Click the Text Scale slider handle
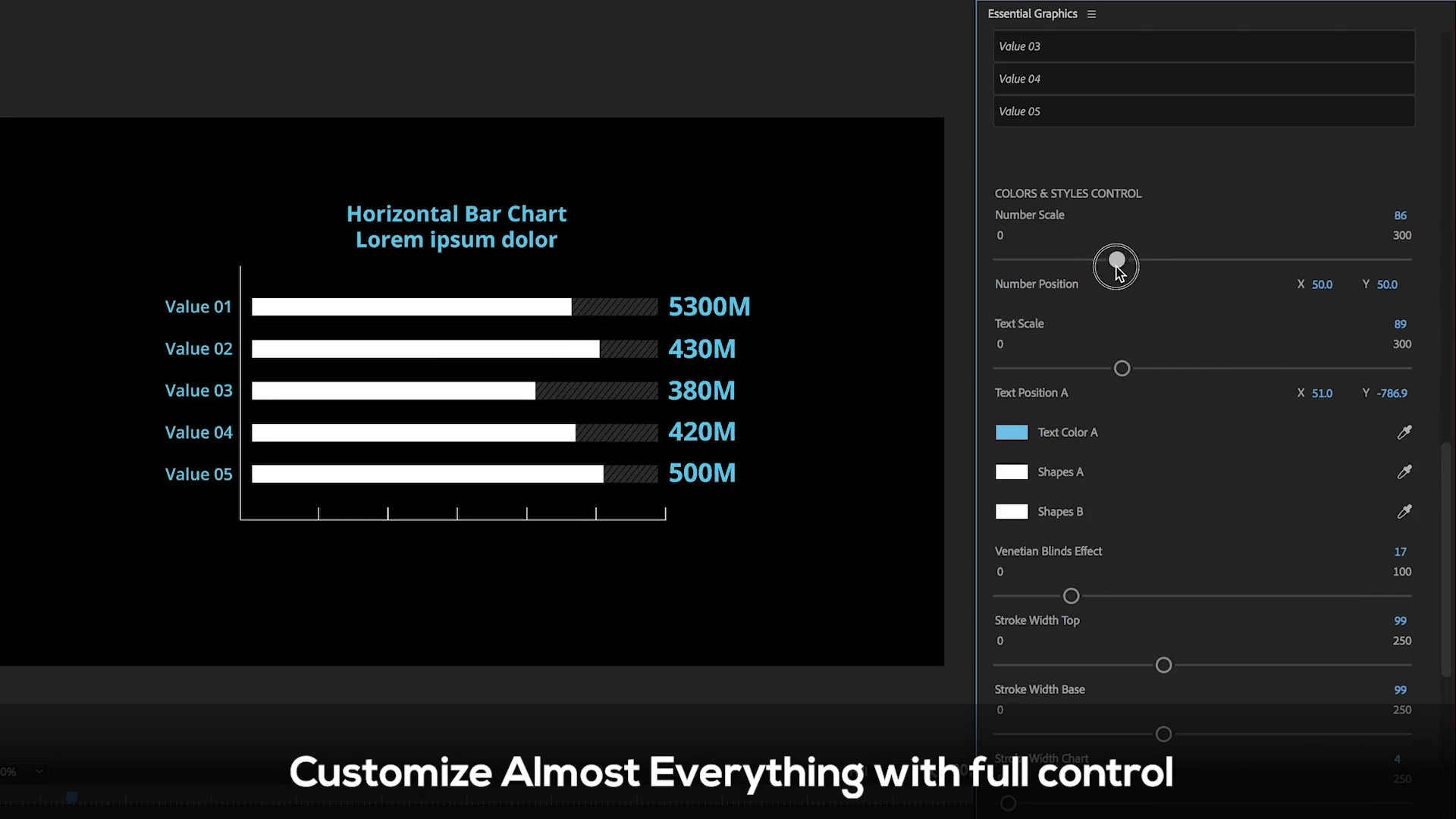Screen dimensions: 1456x819 [1122, 369]
